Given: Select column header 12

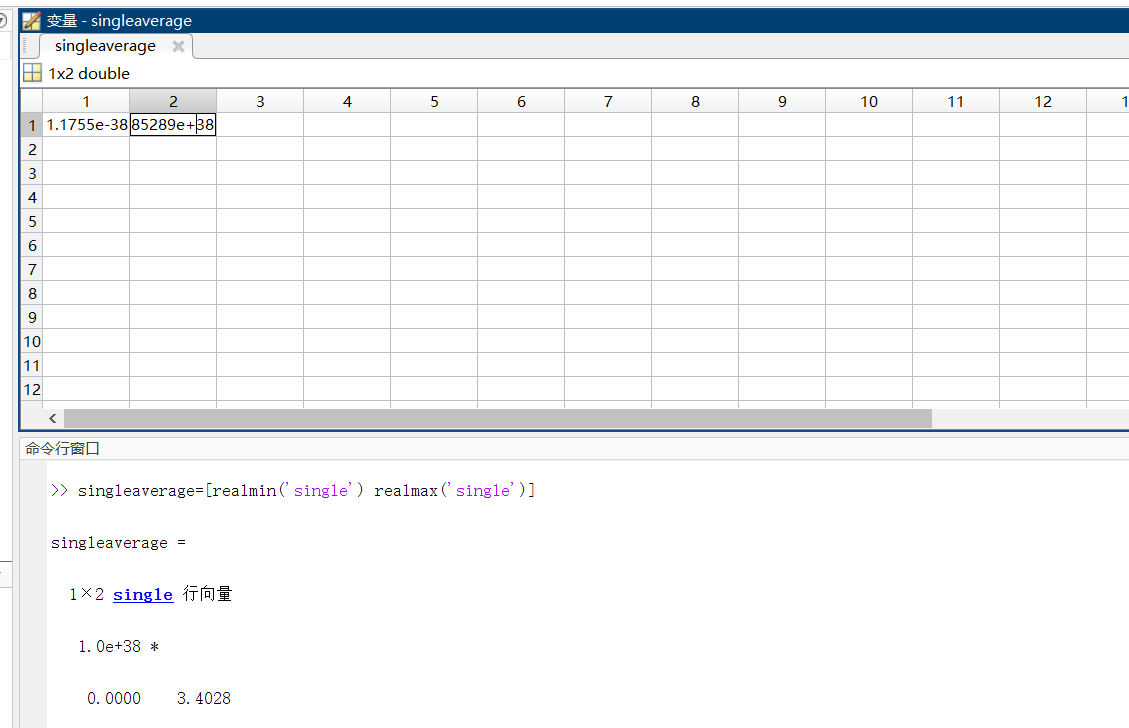Looking at the screenshot, I should [x=1043, y=102].
